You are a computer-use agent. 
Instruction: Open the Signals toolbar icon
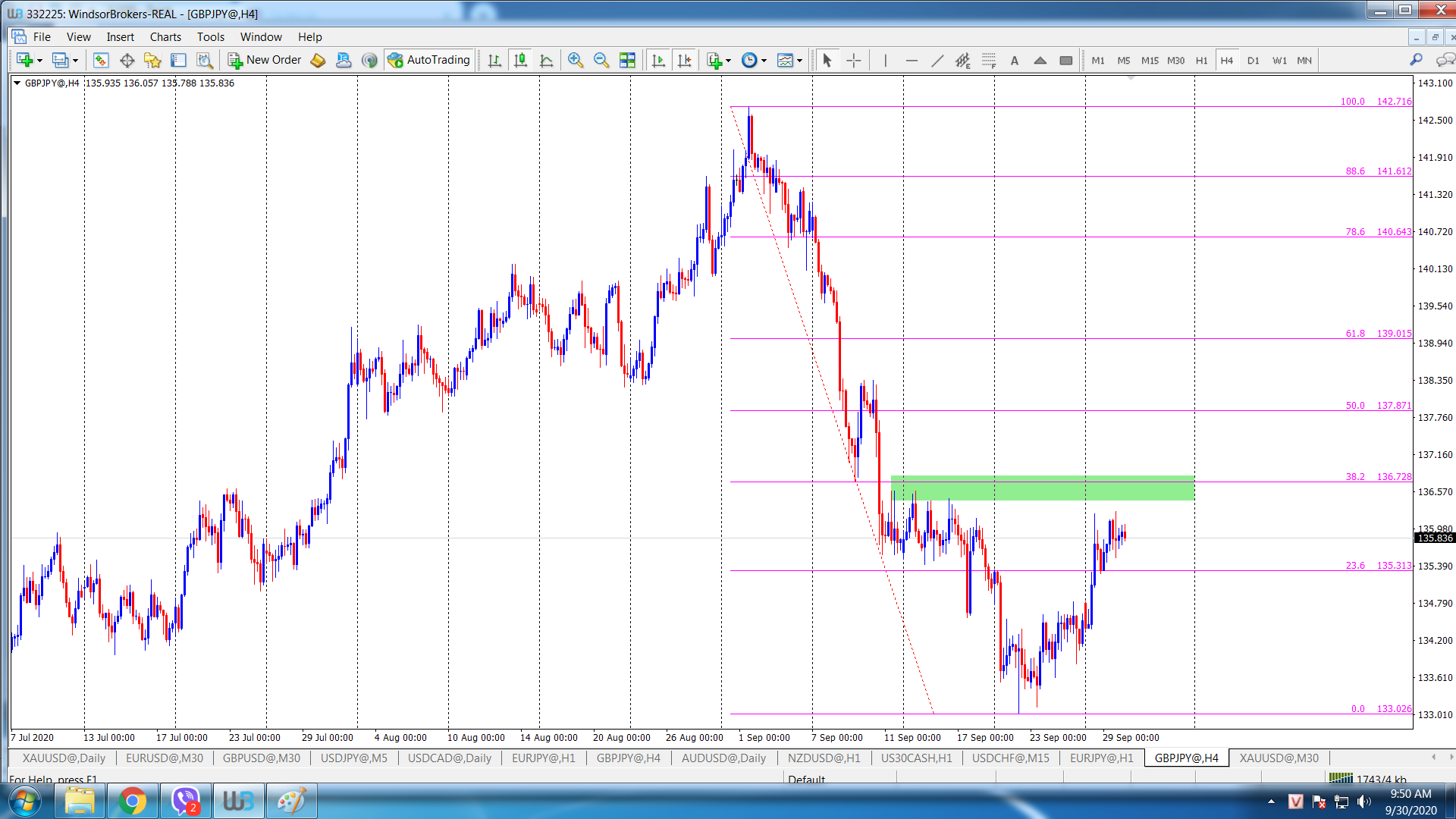369,60
